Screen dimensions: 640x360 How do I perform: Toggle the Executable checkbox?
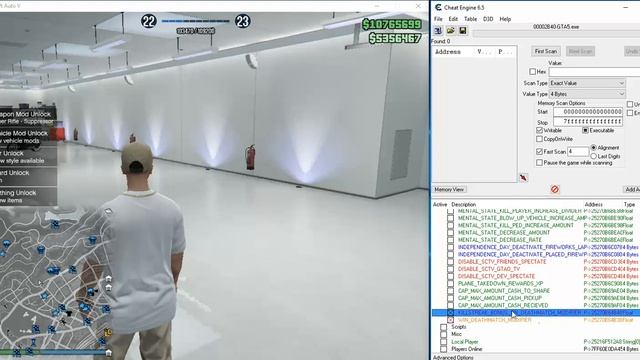click(x=585, y=130)
